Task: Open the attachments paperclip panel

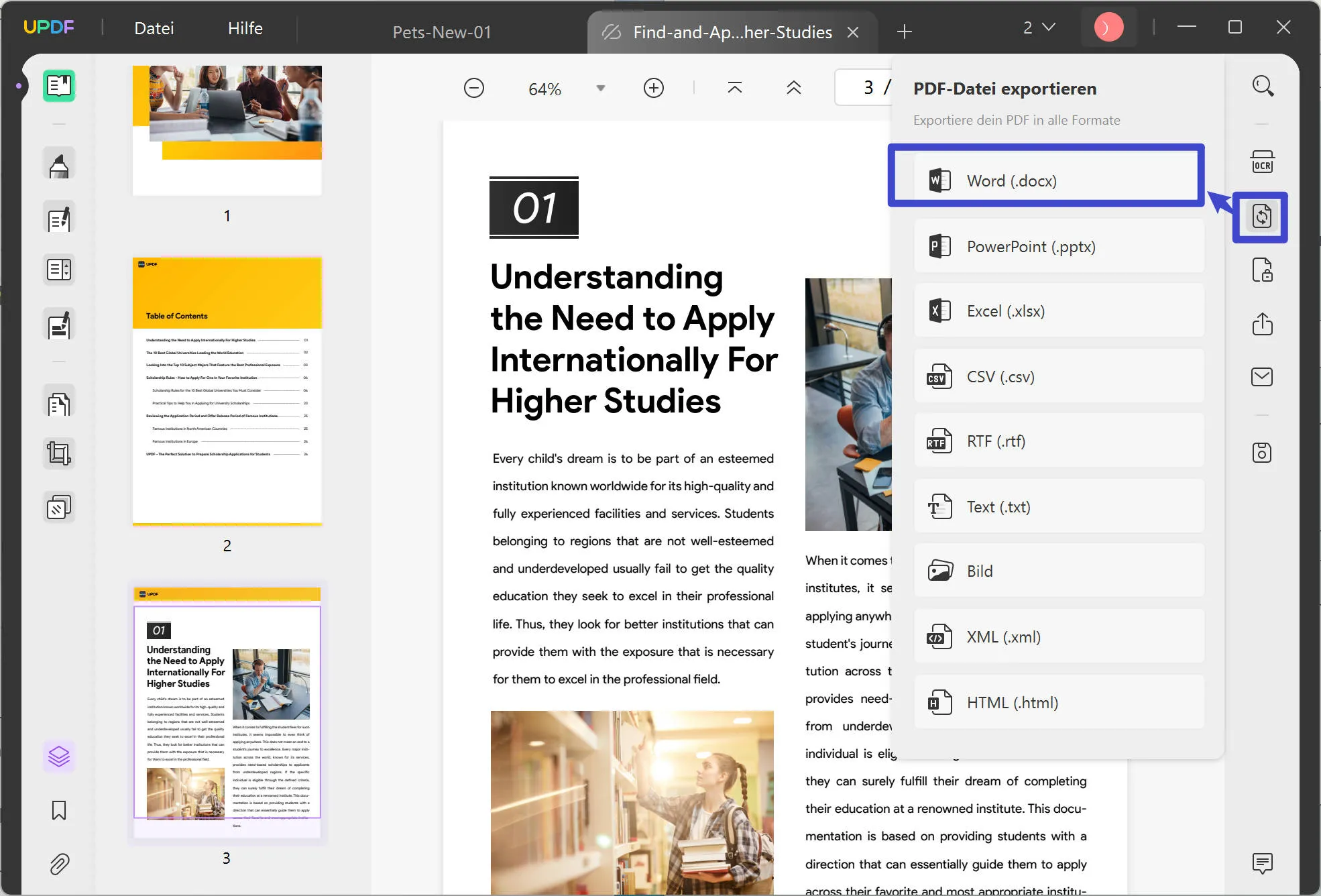Action: pyautogui.click(x=59, y=864)
